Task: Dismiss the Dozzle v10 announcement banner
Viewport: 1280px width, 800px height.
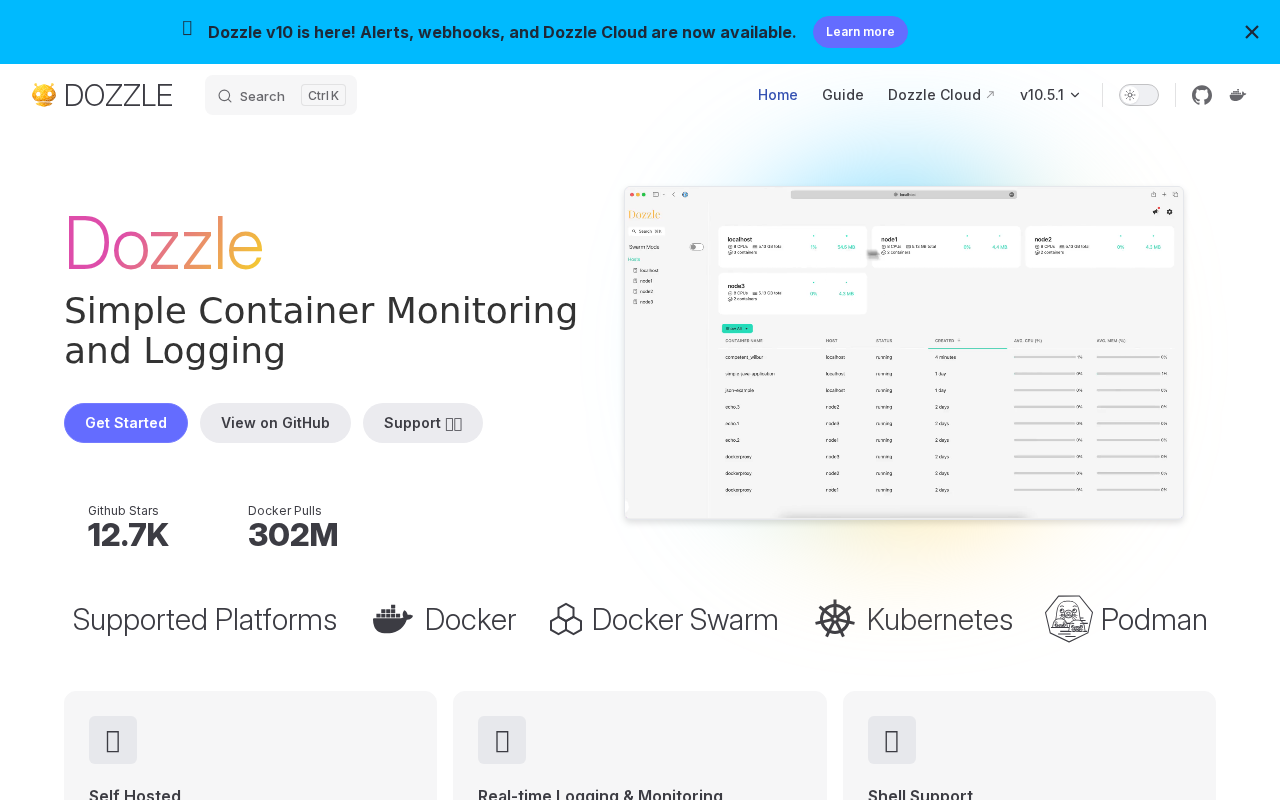Action: pos(1252,32)
